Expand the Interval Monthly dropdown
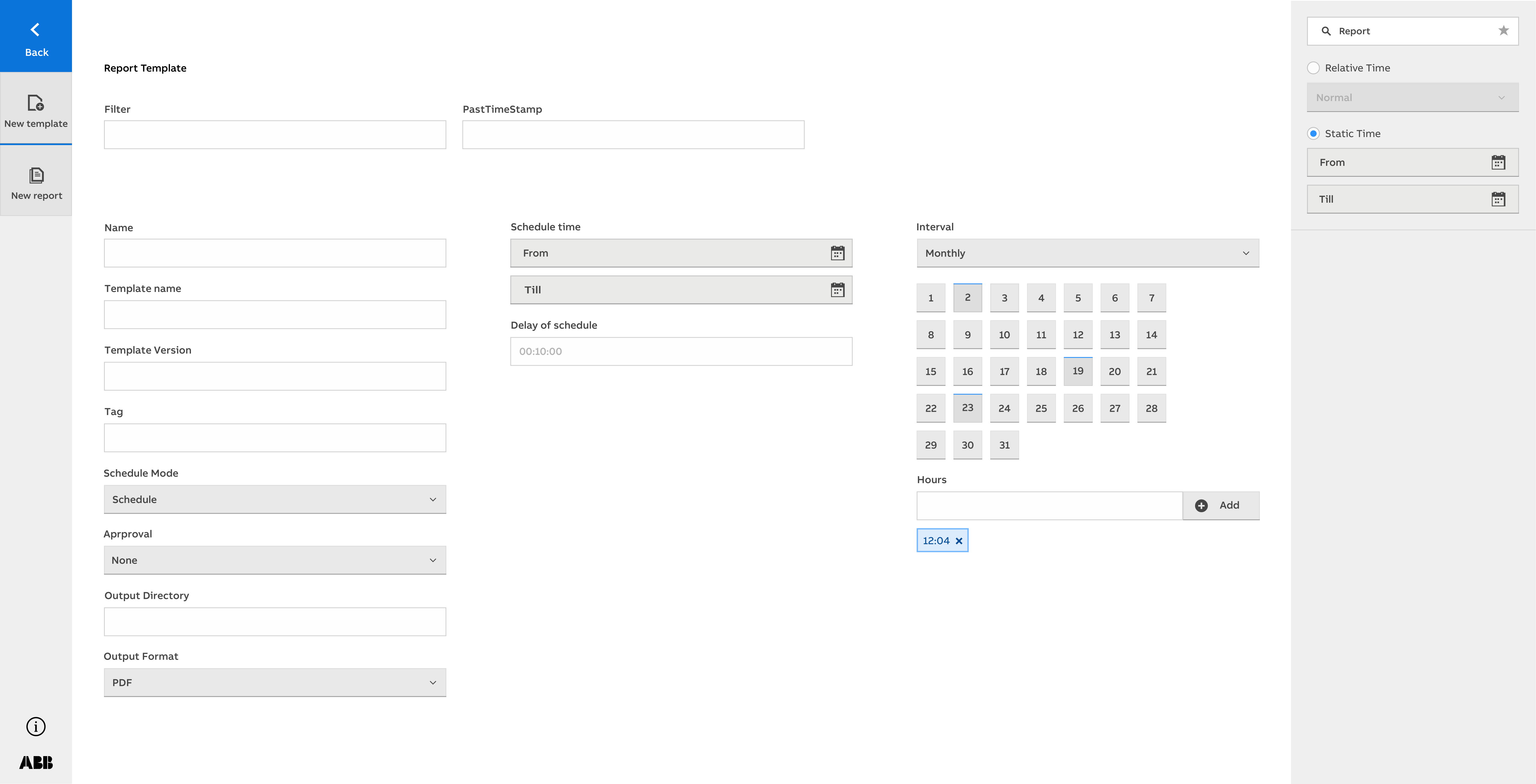1536x784 pixels. click(1088, 253)
